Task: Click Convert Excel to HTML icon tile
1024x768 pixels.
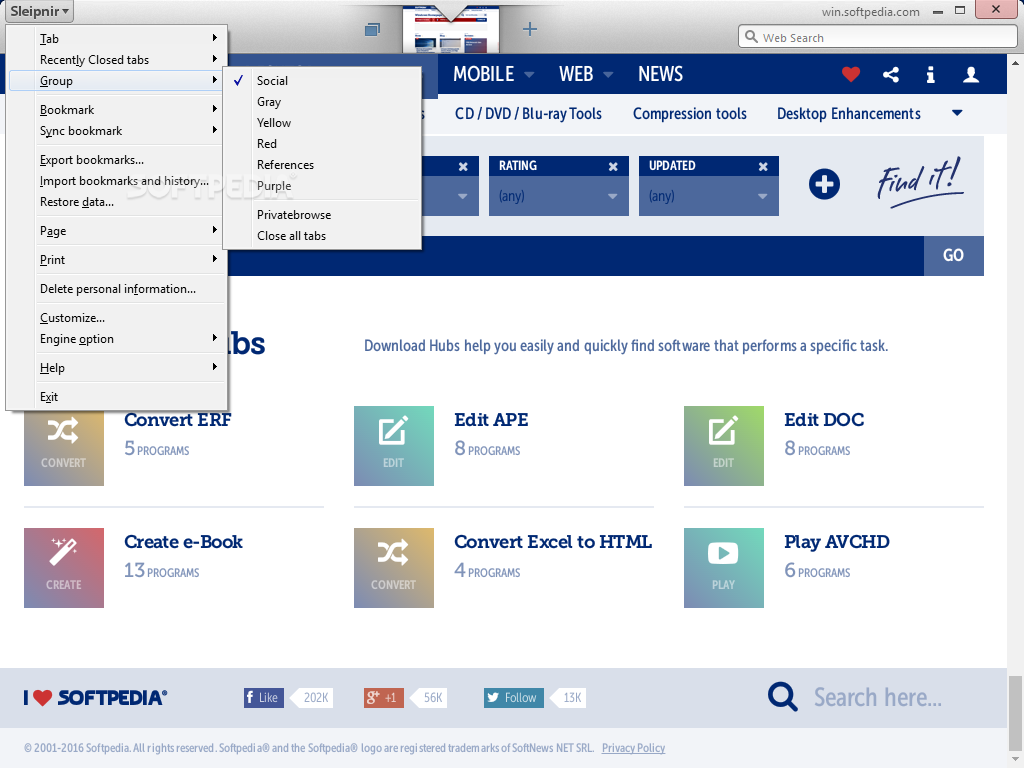Action: 394,568
